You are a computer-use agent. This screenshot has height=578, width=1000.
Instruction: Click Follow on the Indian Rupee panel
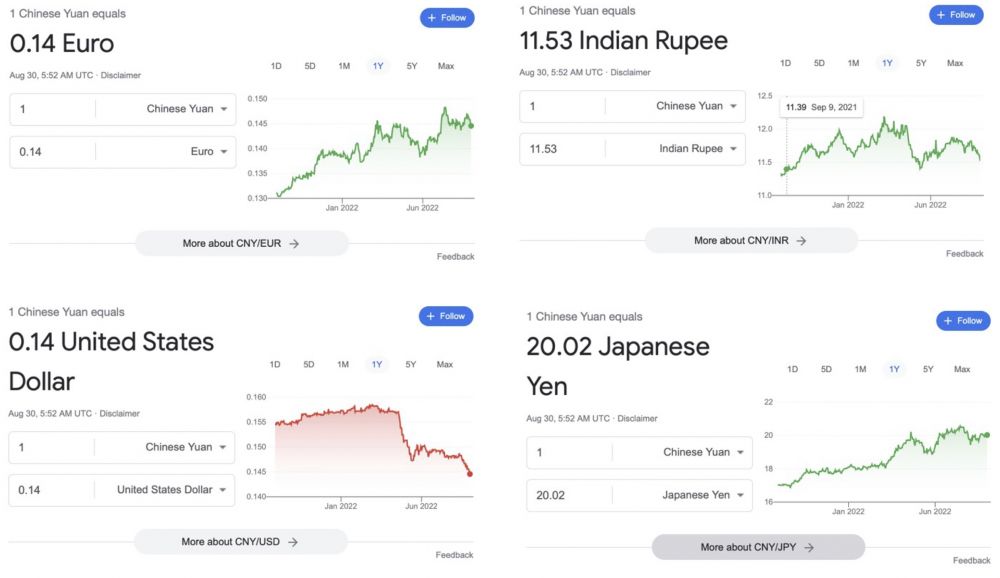pyautogui.click(x=956, y=15)
